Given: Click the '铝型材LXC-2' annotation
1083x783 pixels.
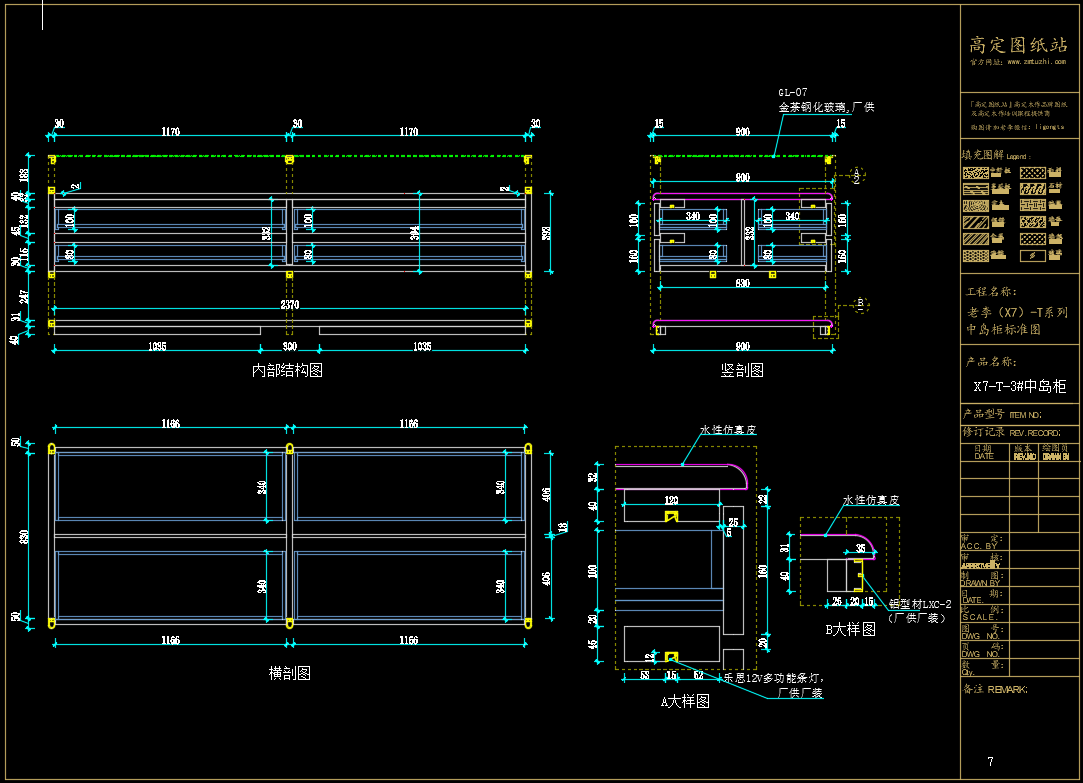Looking at the screenshot, I should point(920,604).
